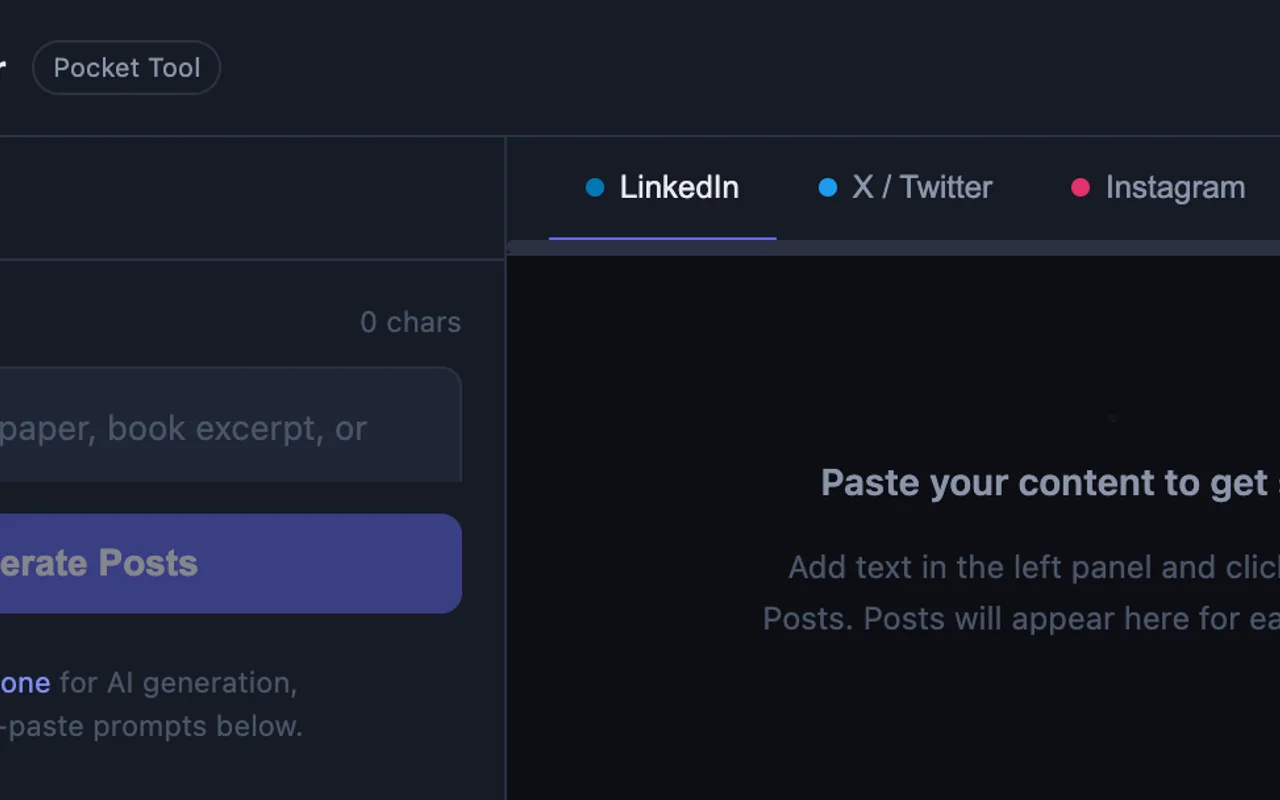This screenshot has height=800, width=1280.
Task: Click the copy-paste prompts below text
Action: [150, 727]
